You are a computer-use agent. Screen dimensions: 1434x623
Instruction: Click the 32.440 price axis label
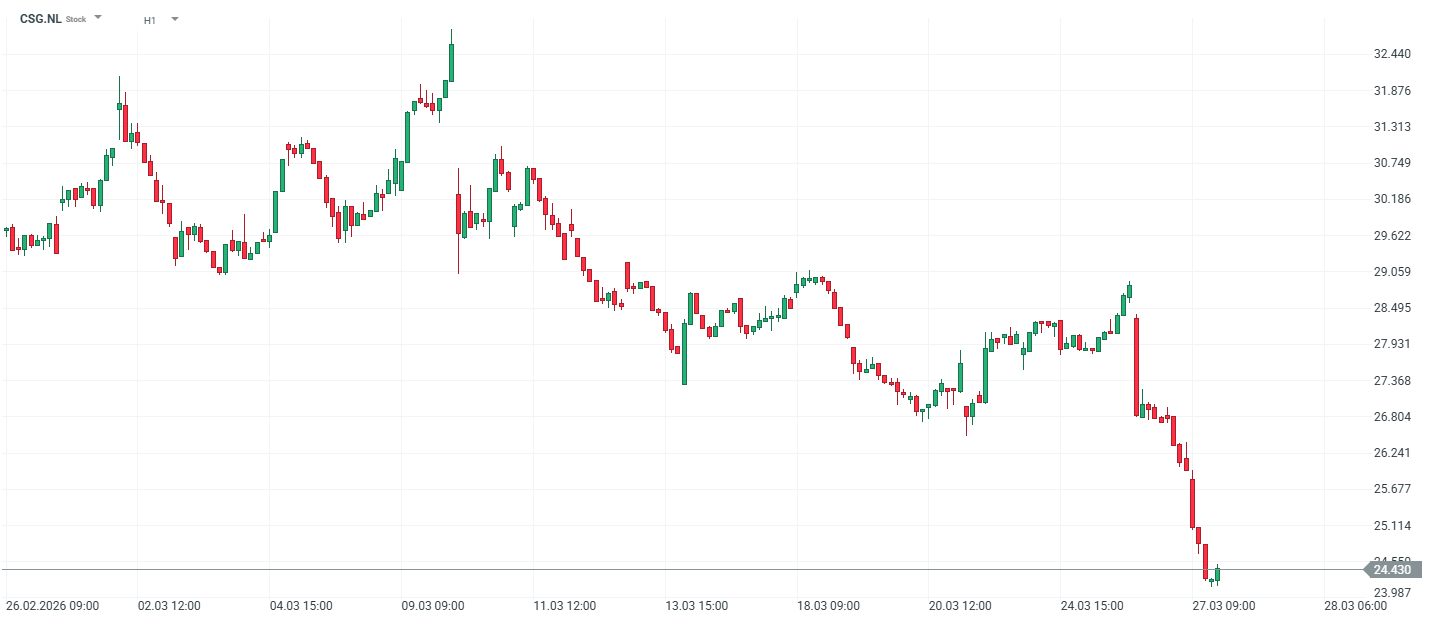click(1392, 54)
